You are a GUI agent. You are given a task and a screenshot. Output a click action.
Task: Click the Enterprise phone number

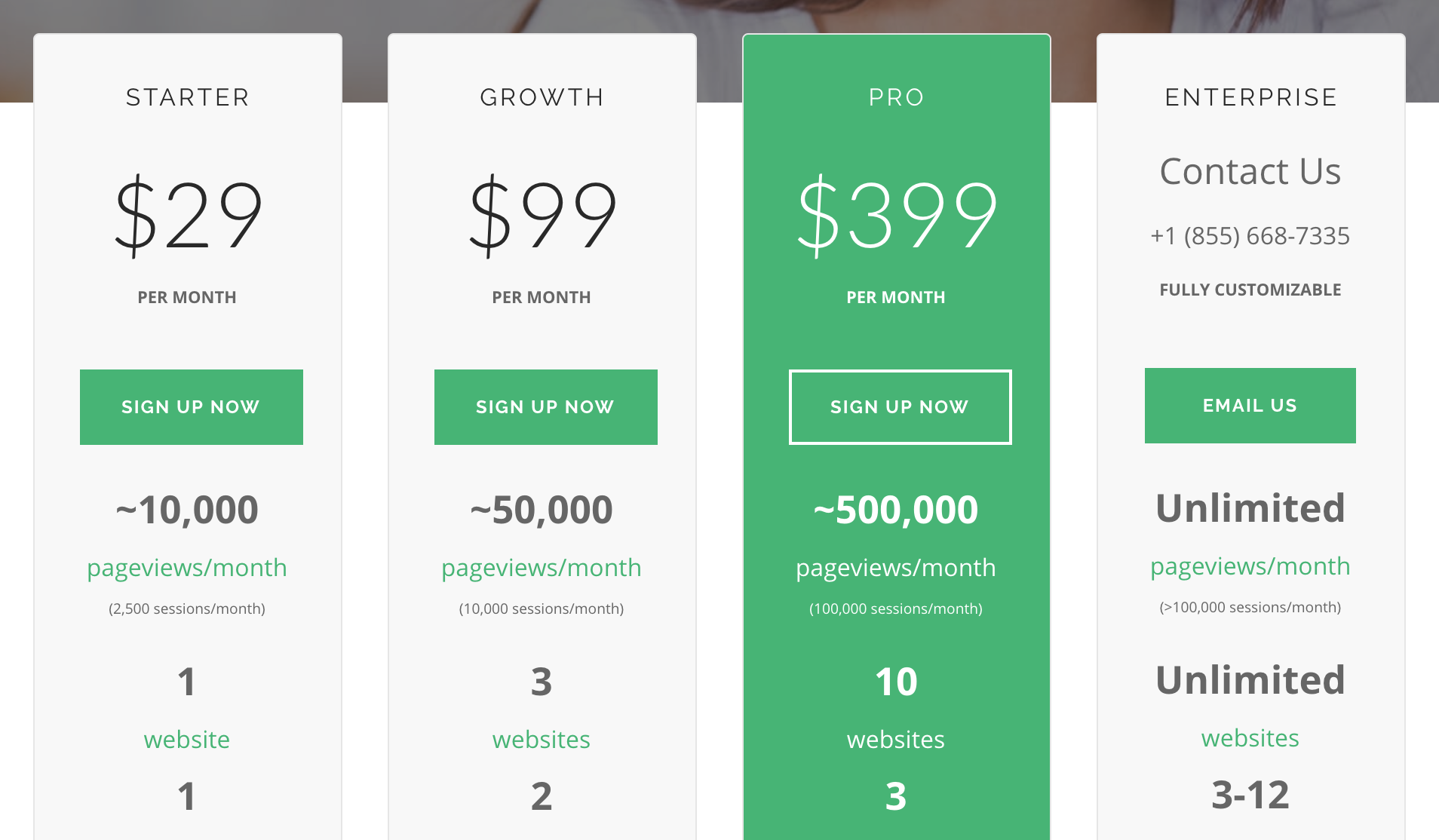point(1250,236)
